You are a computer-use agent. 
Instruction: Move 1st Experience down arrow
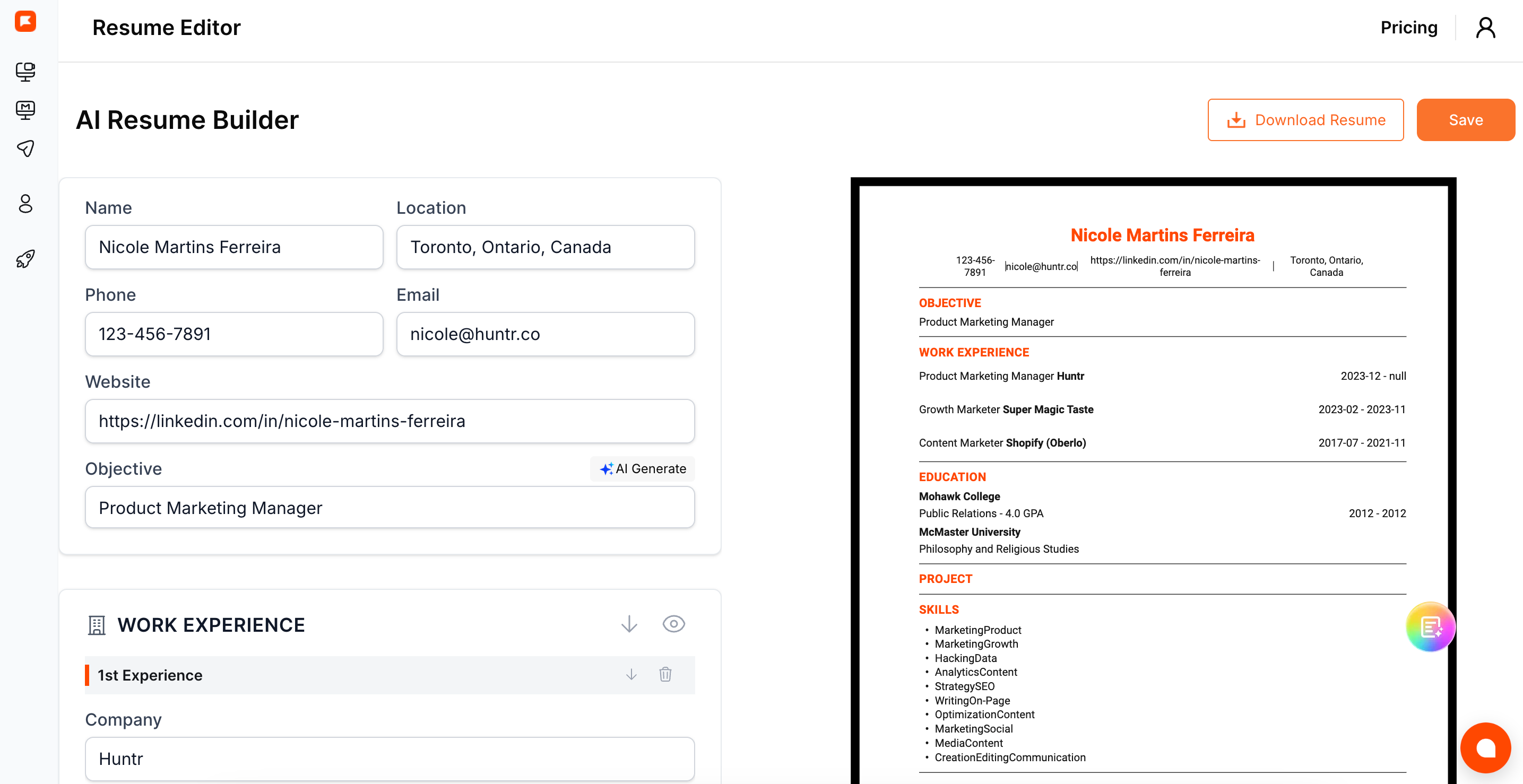[x=631, y=674]
